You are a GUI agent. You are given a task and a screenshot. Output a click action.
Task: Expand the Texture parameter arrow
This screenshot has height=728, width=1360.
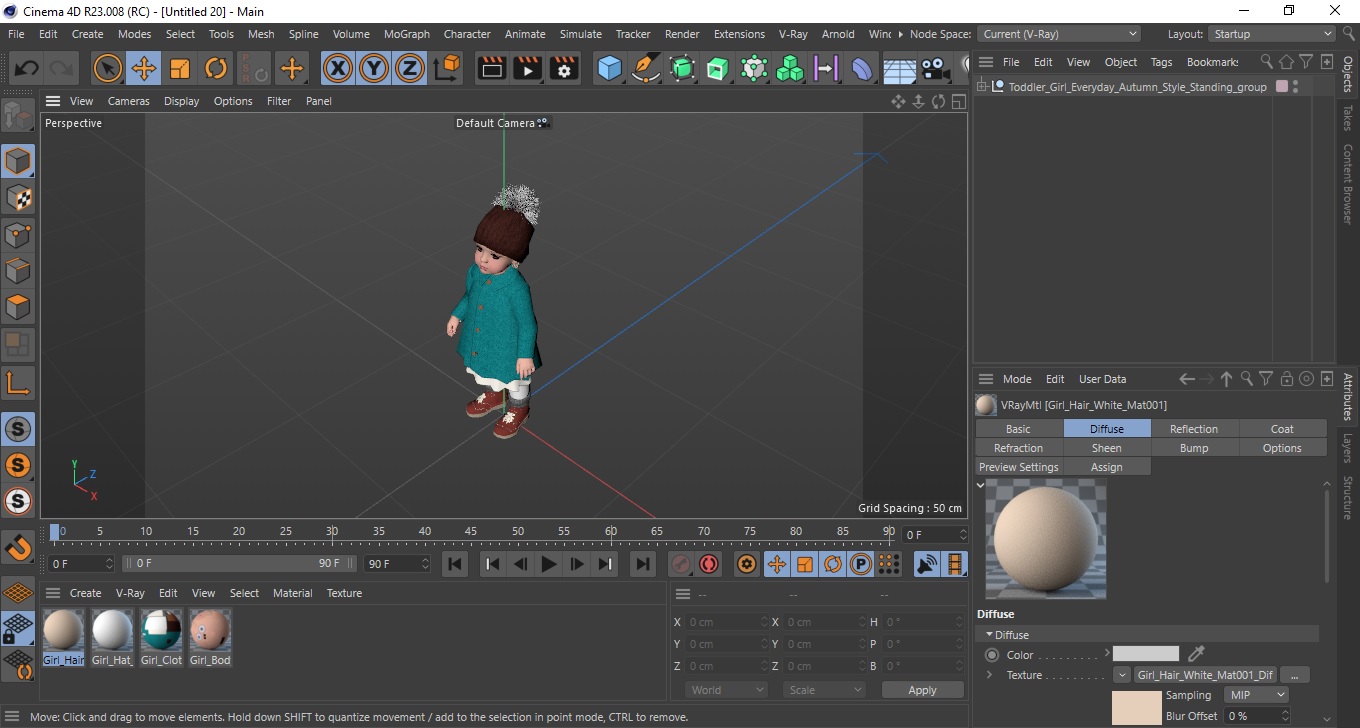(990, 675)
